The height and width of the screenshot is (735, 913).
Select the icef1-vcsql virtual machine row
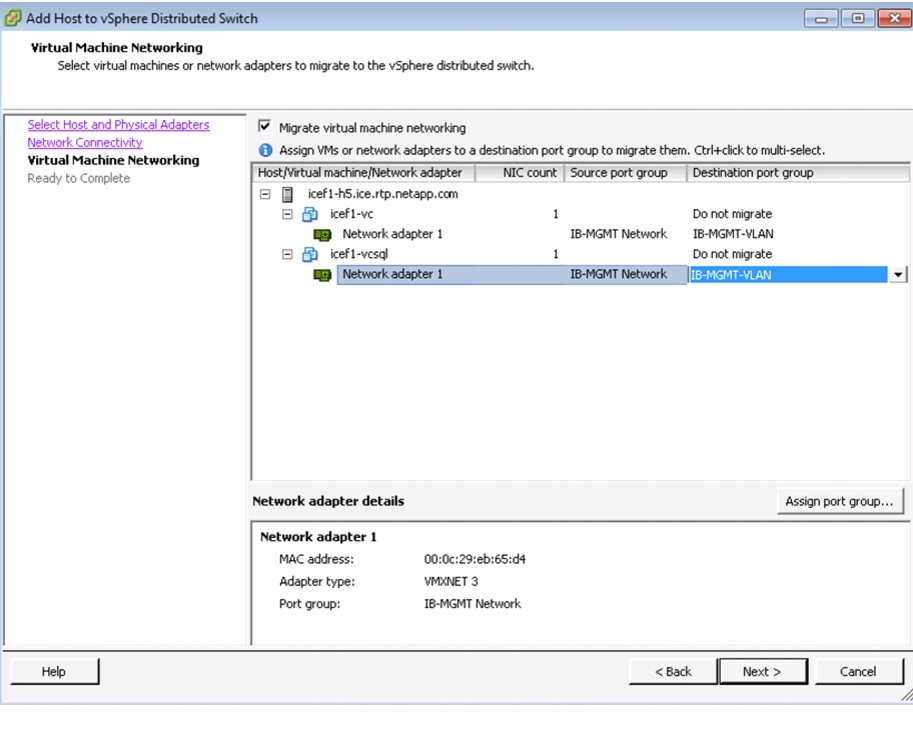[x=359, y=255]
